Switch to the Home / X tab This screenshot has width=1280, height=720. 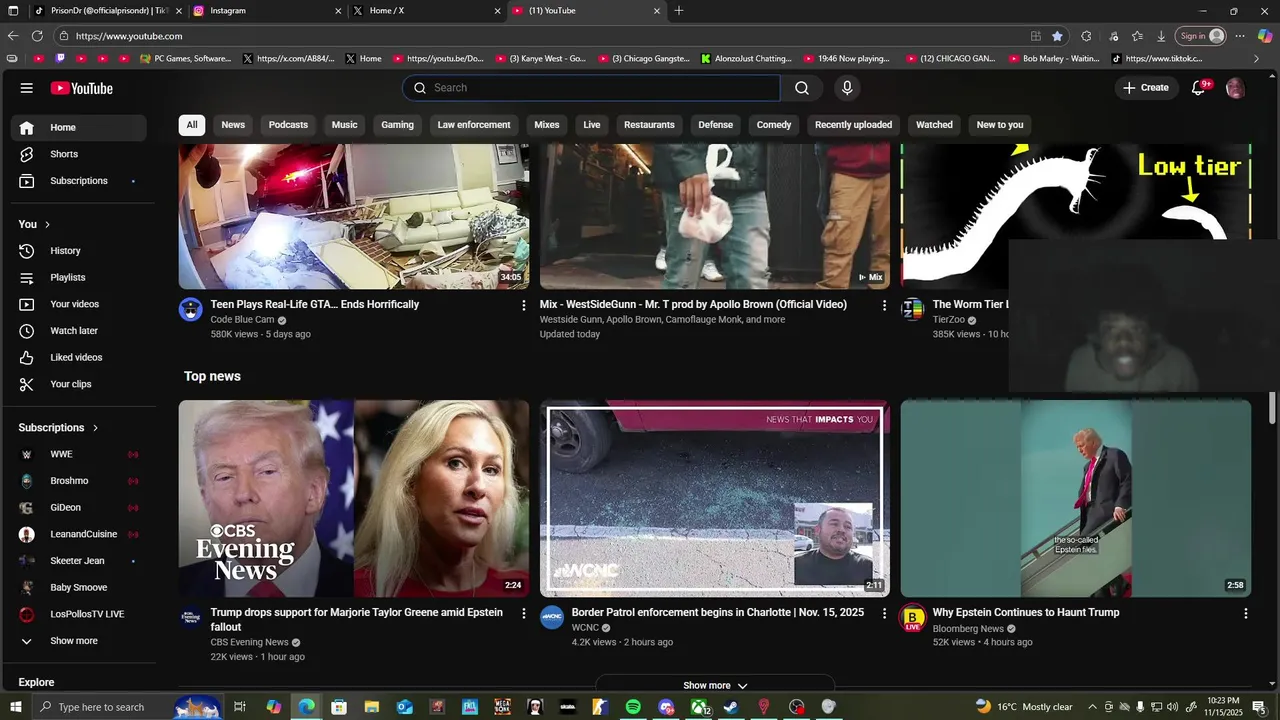click(x=426, y=11)
